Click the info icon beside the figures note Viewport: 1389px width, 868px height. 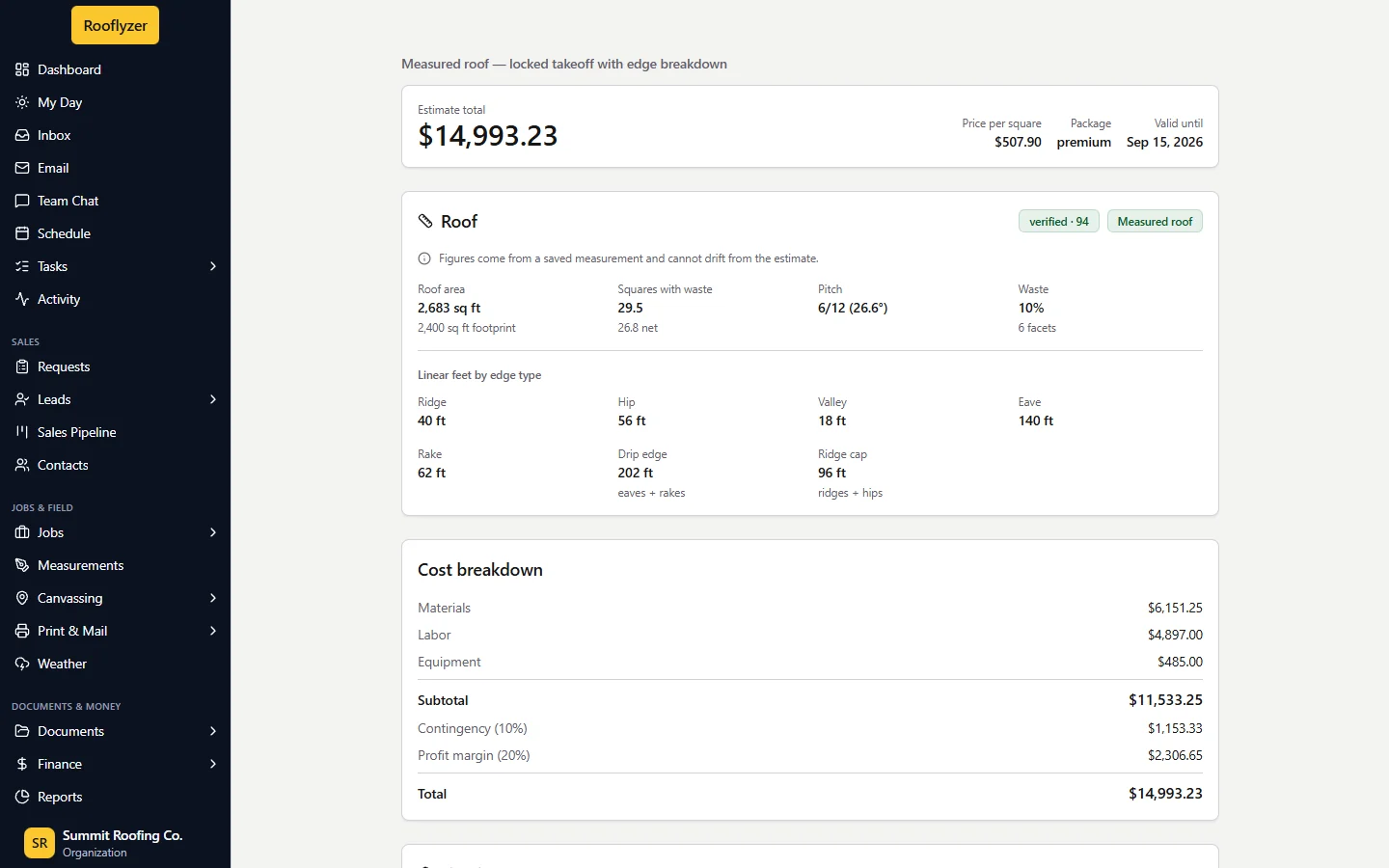tap(424, 258)
